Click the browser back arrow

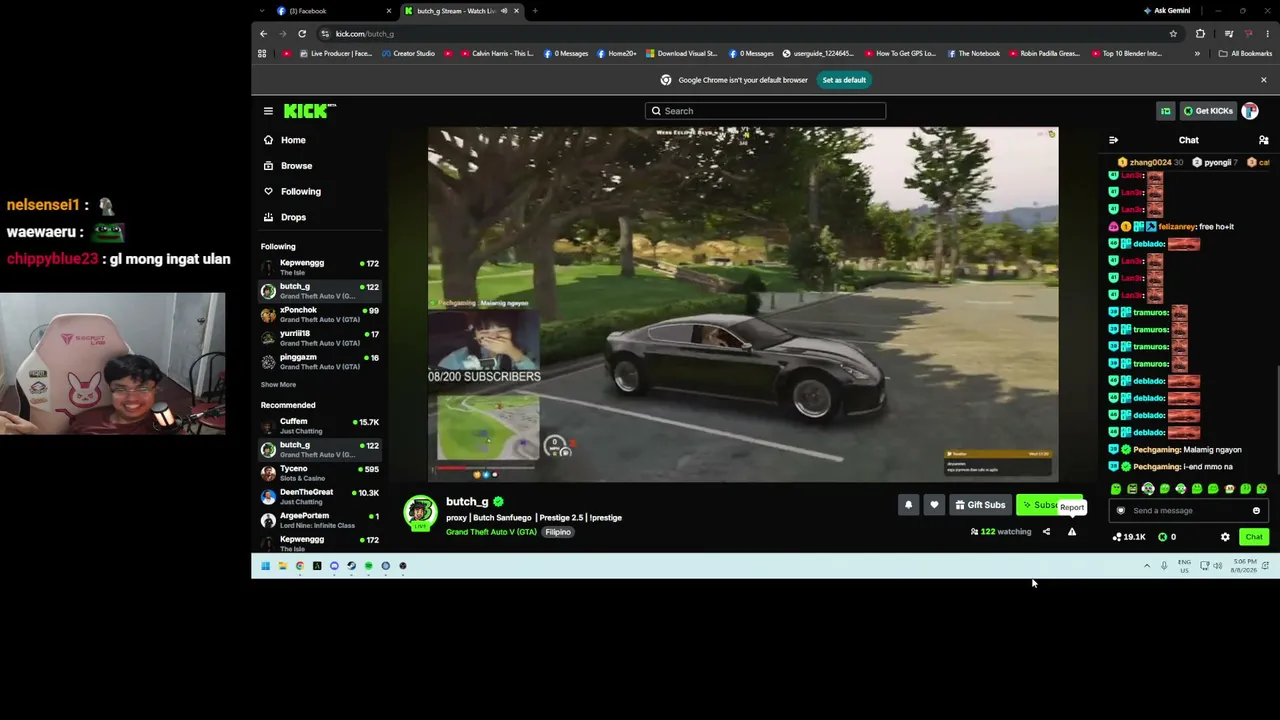tap(264, 34)
